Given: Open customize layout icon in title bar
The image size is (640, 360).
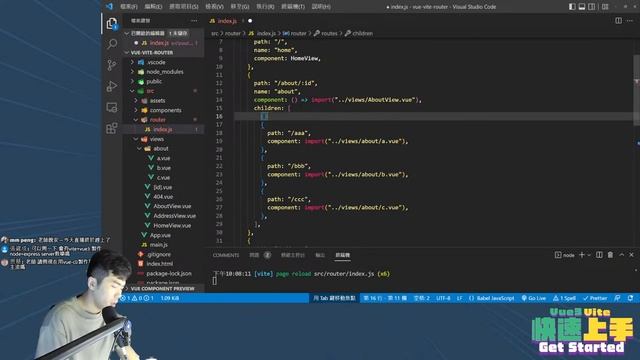Looking at the screenshot, I should pos(605,7).
